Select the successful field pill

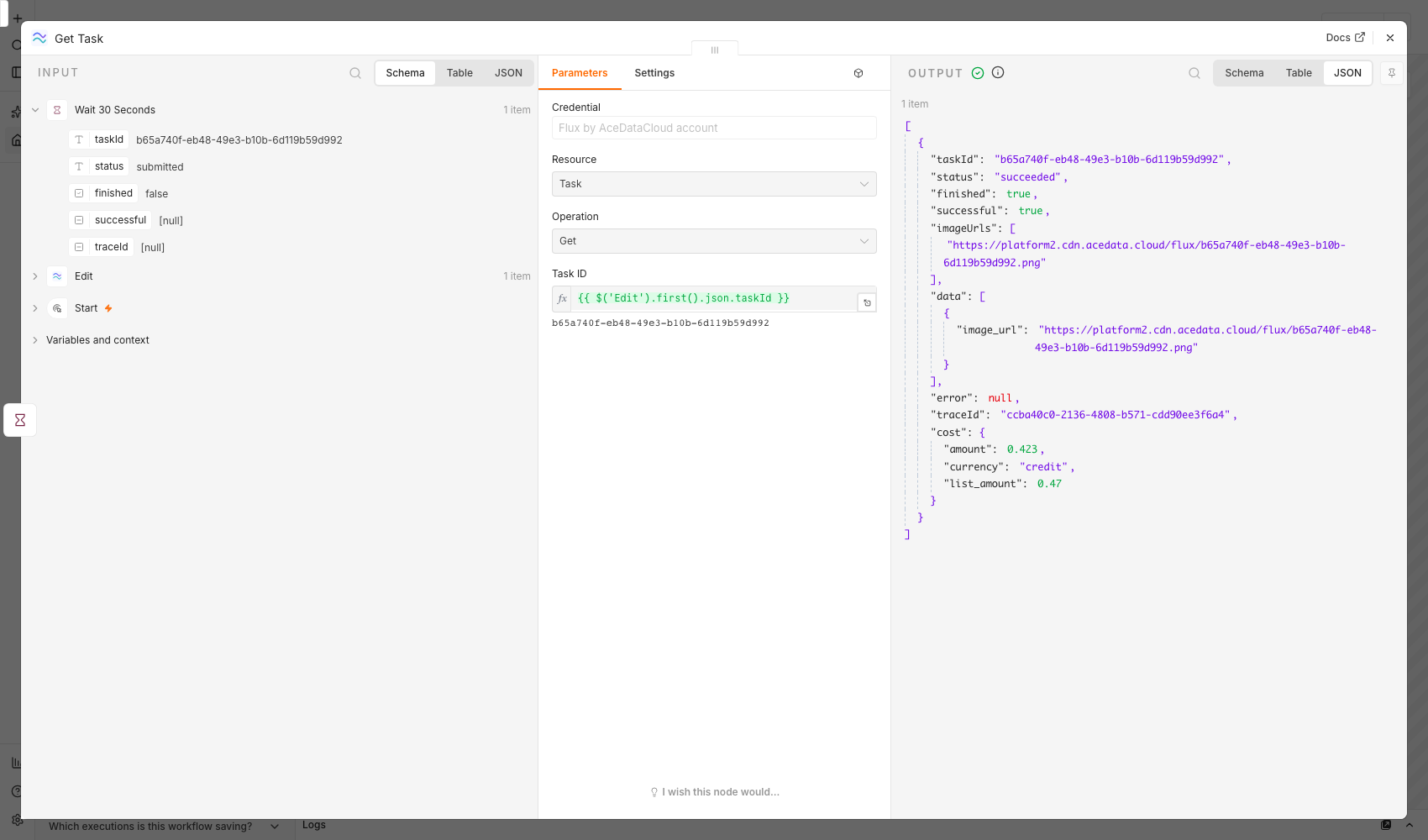point(110,220)
